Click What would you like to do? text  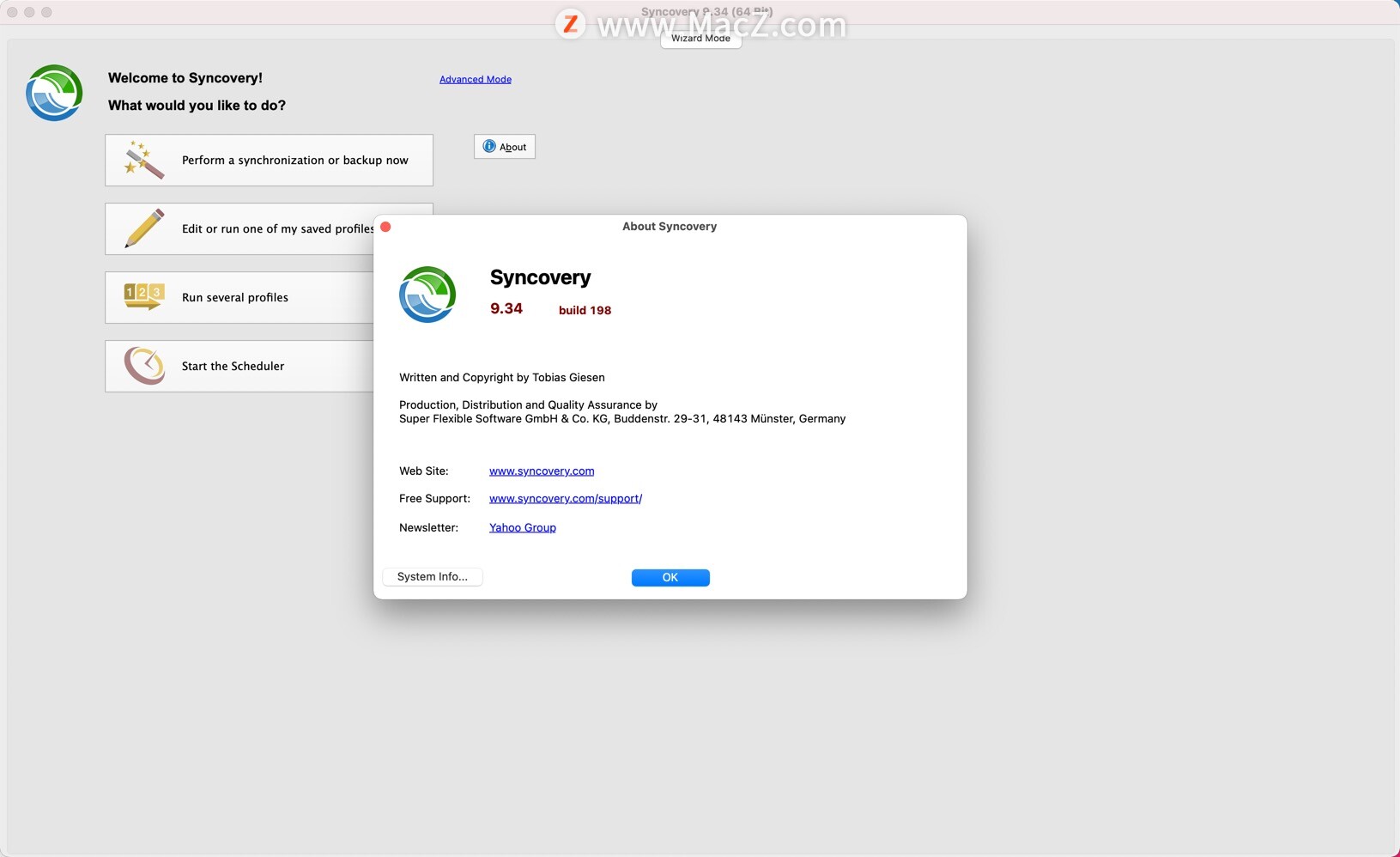197,105
